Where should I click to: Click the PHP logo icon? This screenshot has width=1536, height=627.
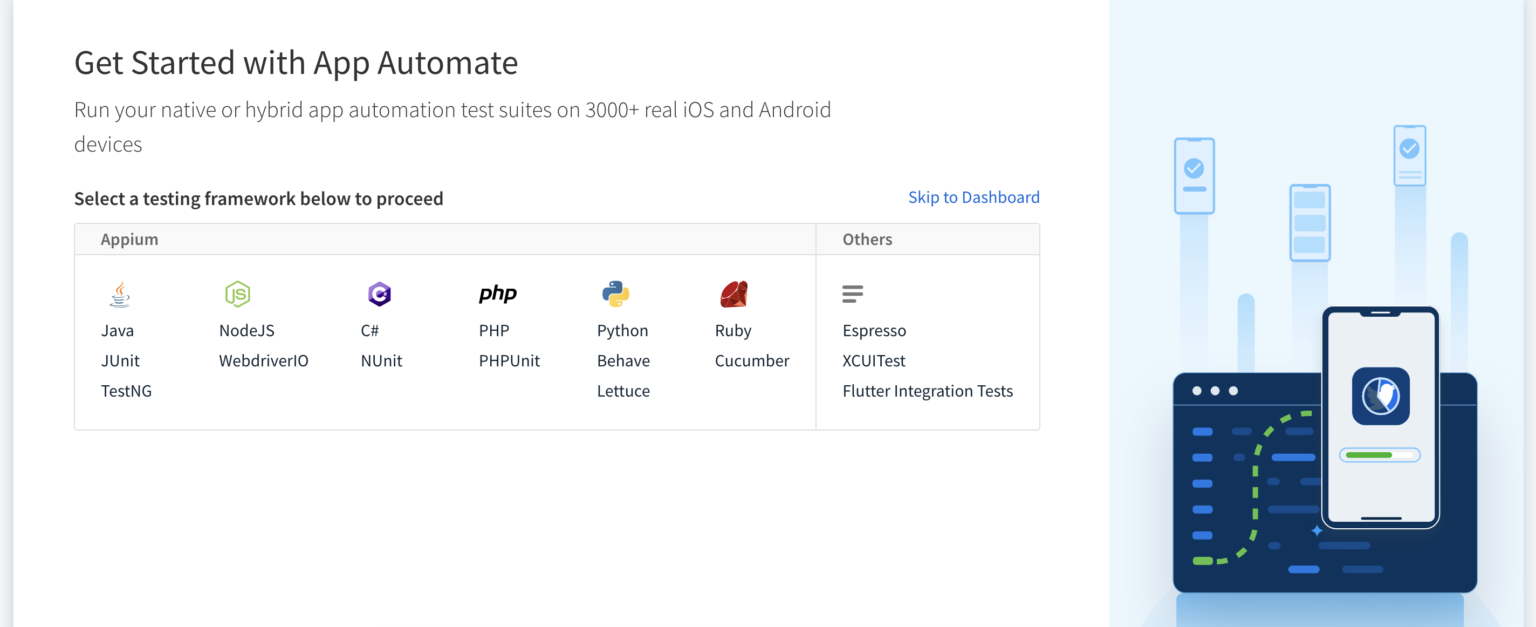click(498, 293)
